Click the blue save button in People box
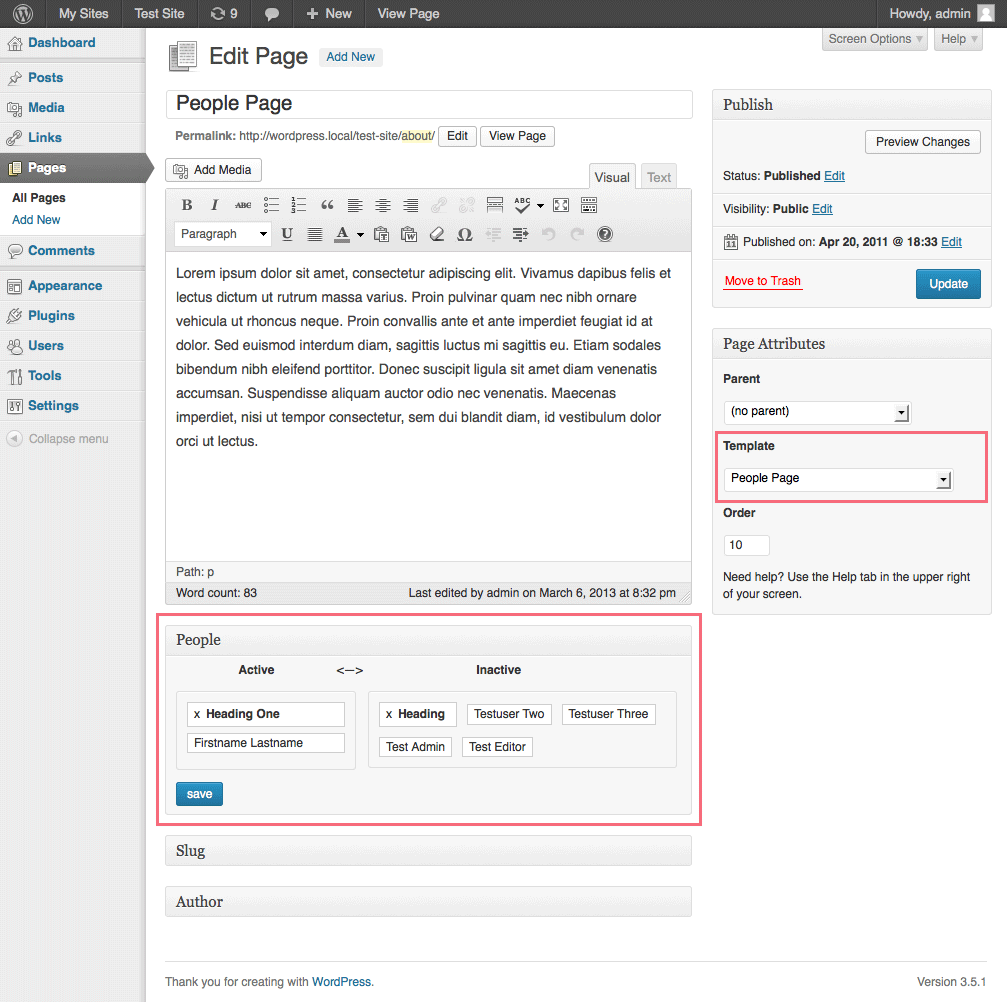Screen dimensions: 1007x1002 199,794
